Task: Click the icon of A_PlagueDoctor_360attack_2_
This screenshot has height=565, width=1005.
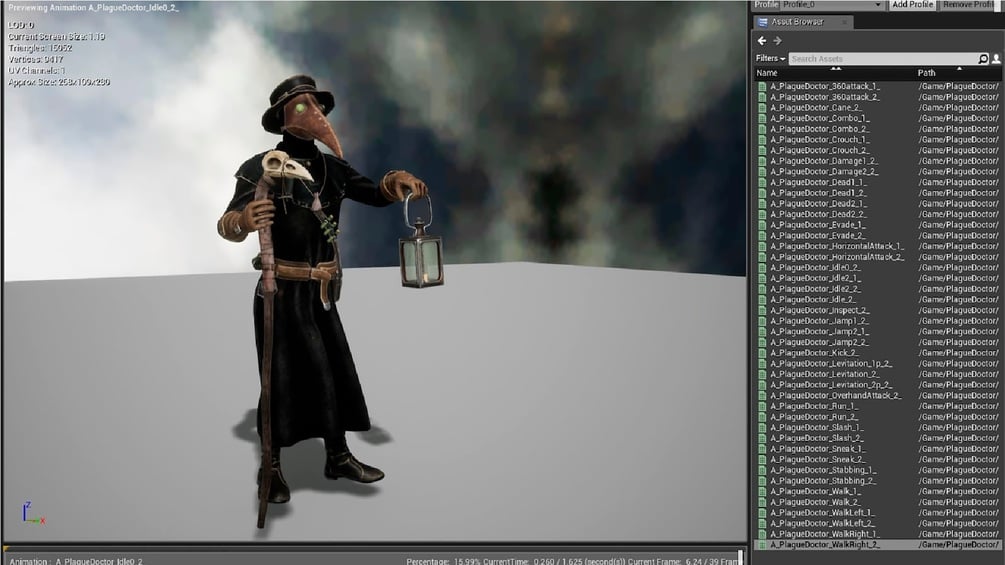Action: (762, 97)
